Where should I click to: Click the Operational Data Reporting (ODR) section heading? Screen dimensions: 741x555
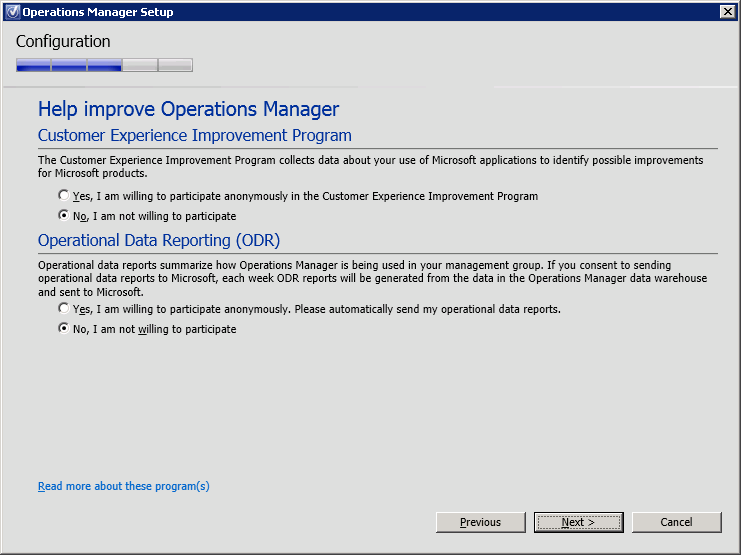[158, 241]
